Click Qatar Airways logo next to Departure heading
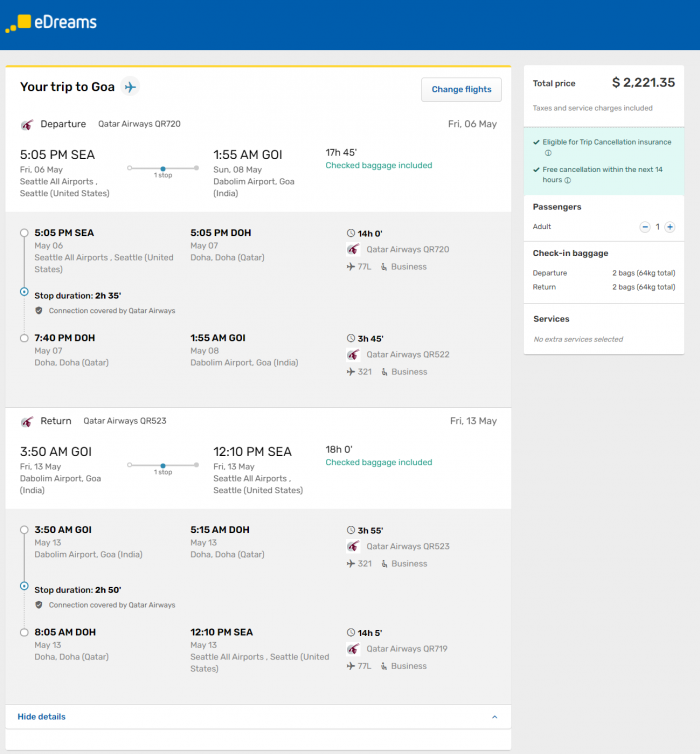 click(27, 125)
